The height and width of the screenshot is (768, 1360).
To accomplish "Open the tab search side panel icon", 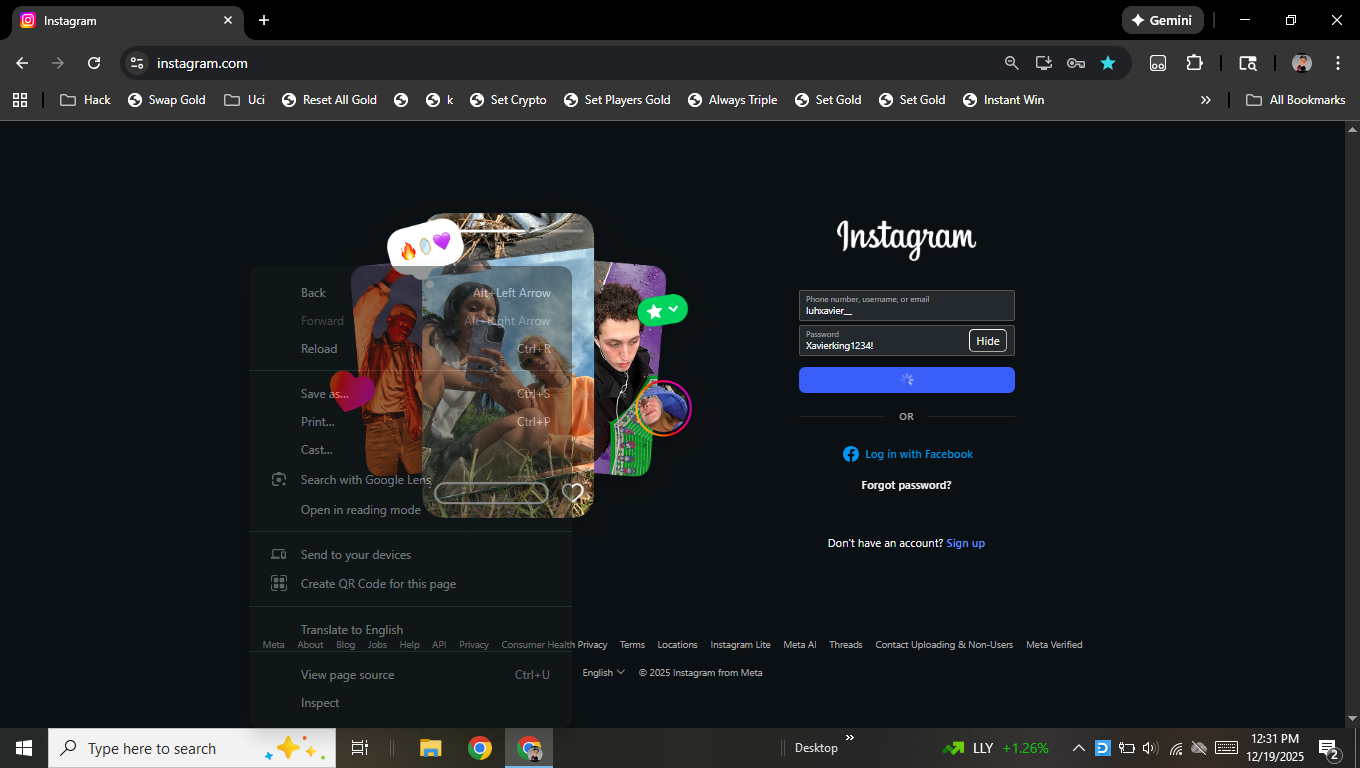I will [1248, 63].
